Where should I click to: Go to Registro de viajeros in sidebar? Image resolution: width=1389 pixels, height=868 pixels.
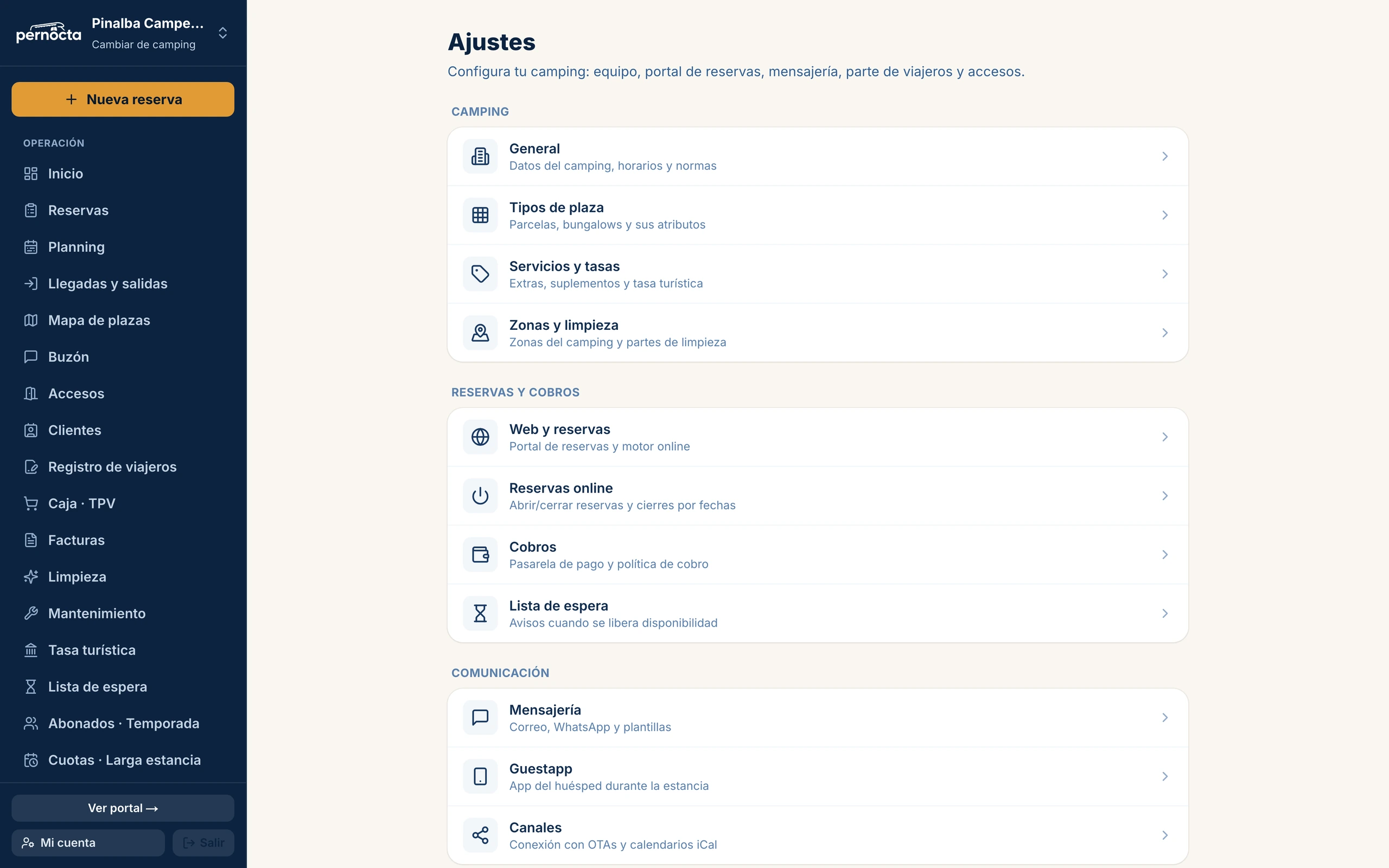click(123, 467)
